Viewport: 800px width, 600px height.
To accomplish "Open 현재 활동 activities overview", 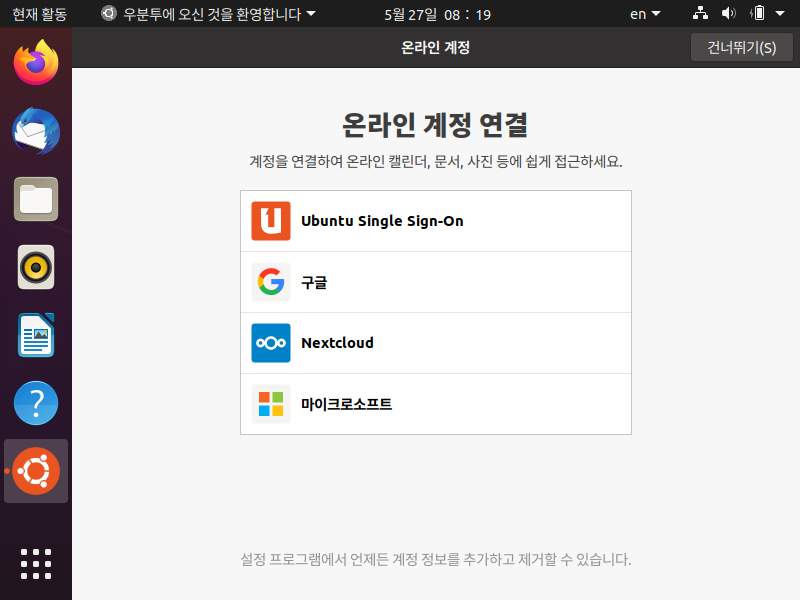I will [x=39, y=14].
